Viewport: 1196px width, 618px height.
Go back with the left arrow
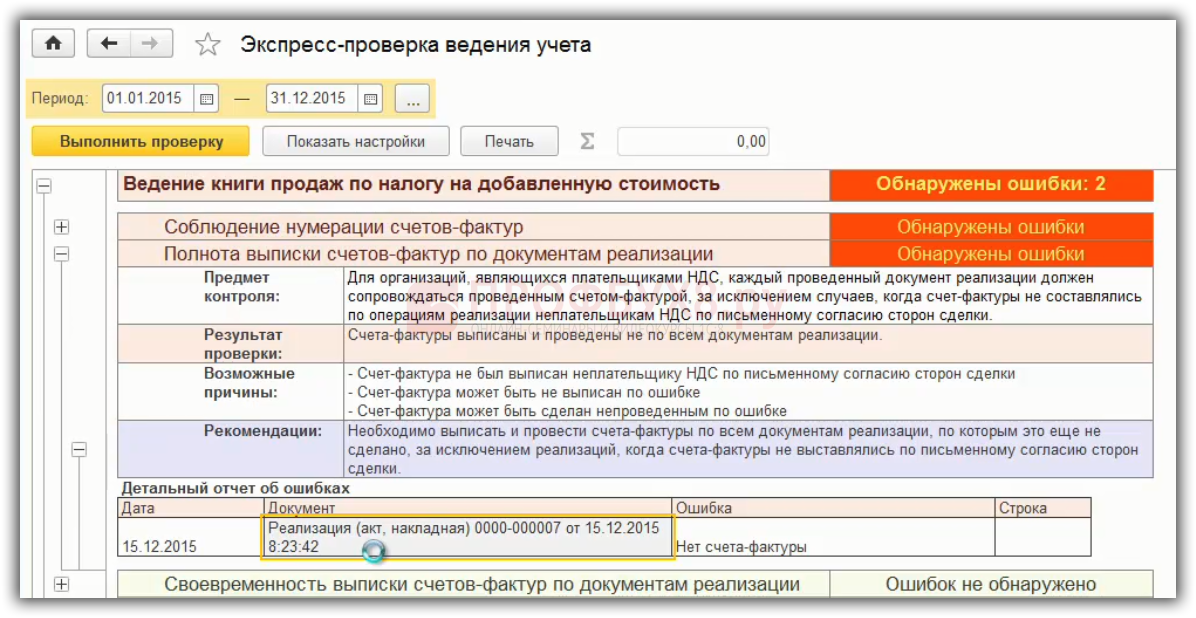[109, 43]
